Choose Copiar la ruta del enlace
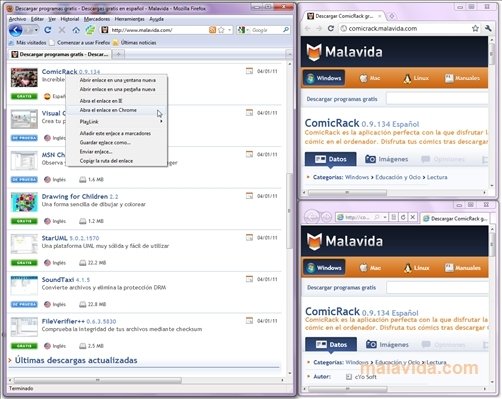 (117, 161)
